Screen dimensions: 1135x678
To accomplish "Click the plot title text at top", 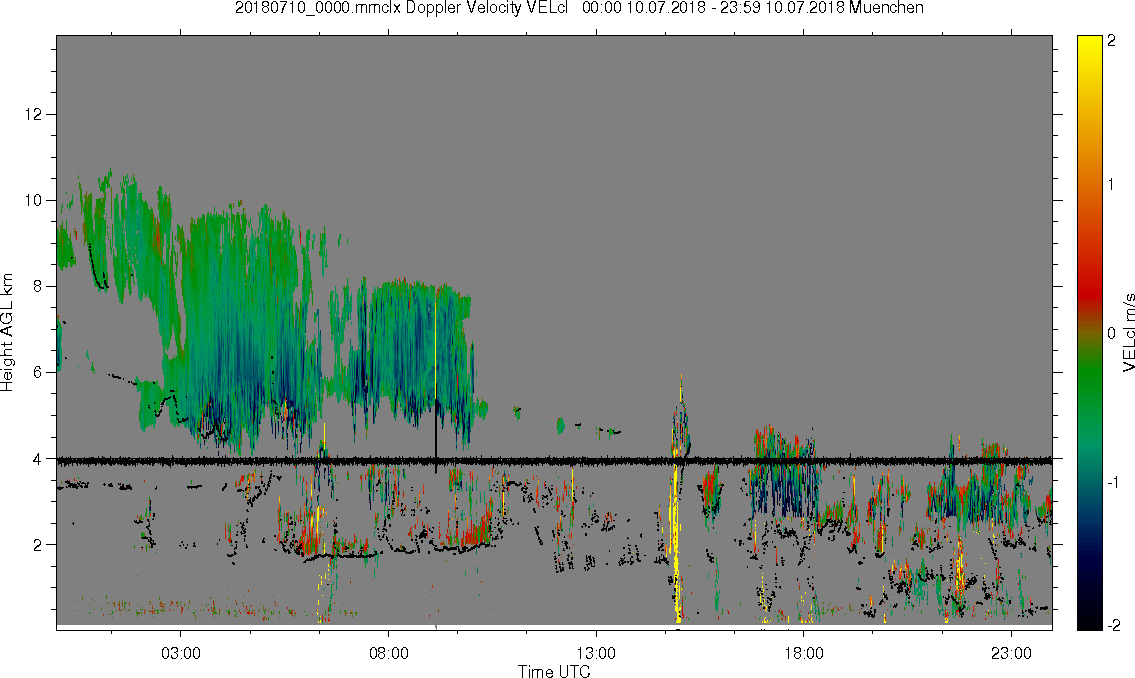I will click(x=579, y=8).
